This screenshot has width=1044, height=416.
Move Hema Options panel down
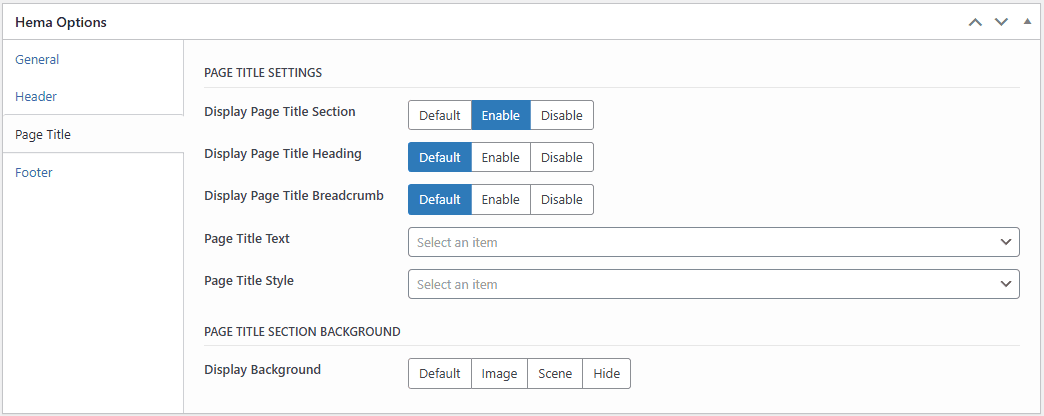click(x=1001, y=22)
